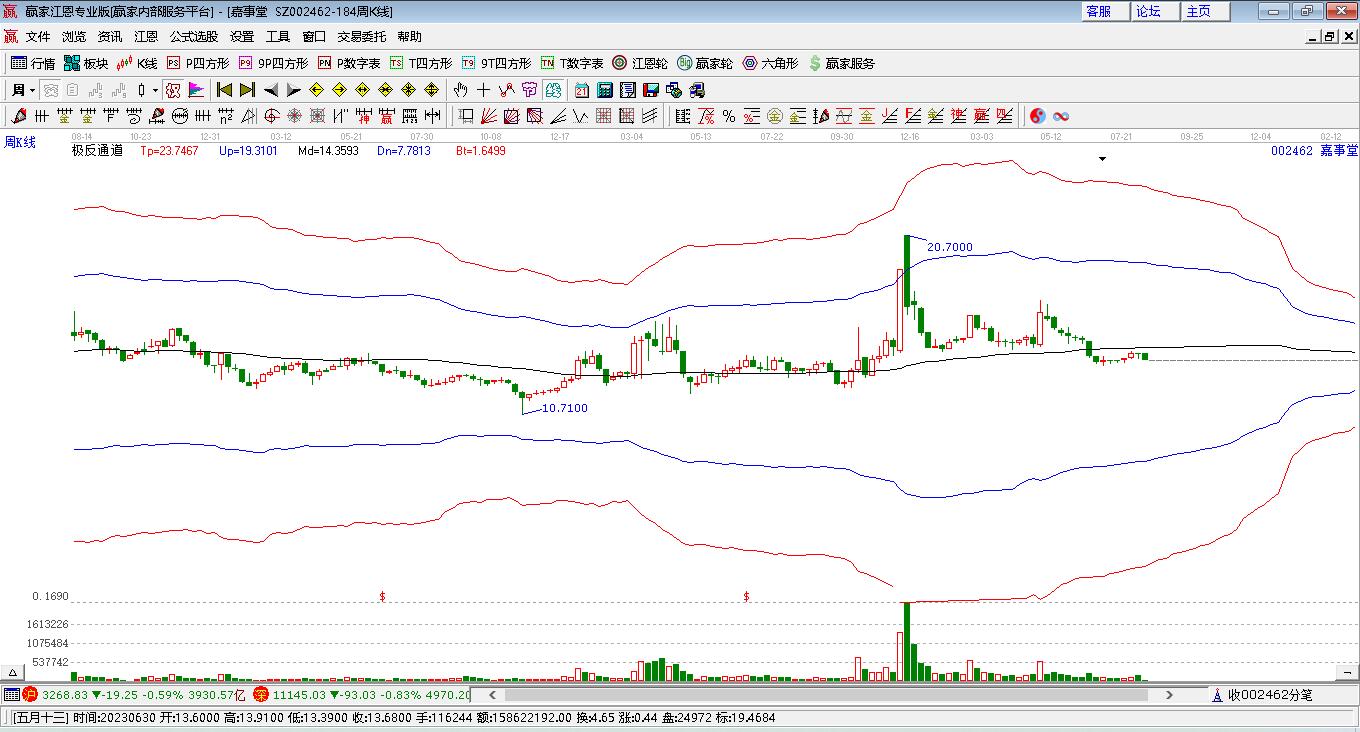Viewport: 1360px width, 732px height.
Task: Open the candlestick style dropdown arrow
Action: (x=155, y=90)
